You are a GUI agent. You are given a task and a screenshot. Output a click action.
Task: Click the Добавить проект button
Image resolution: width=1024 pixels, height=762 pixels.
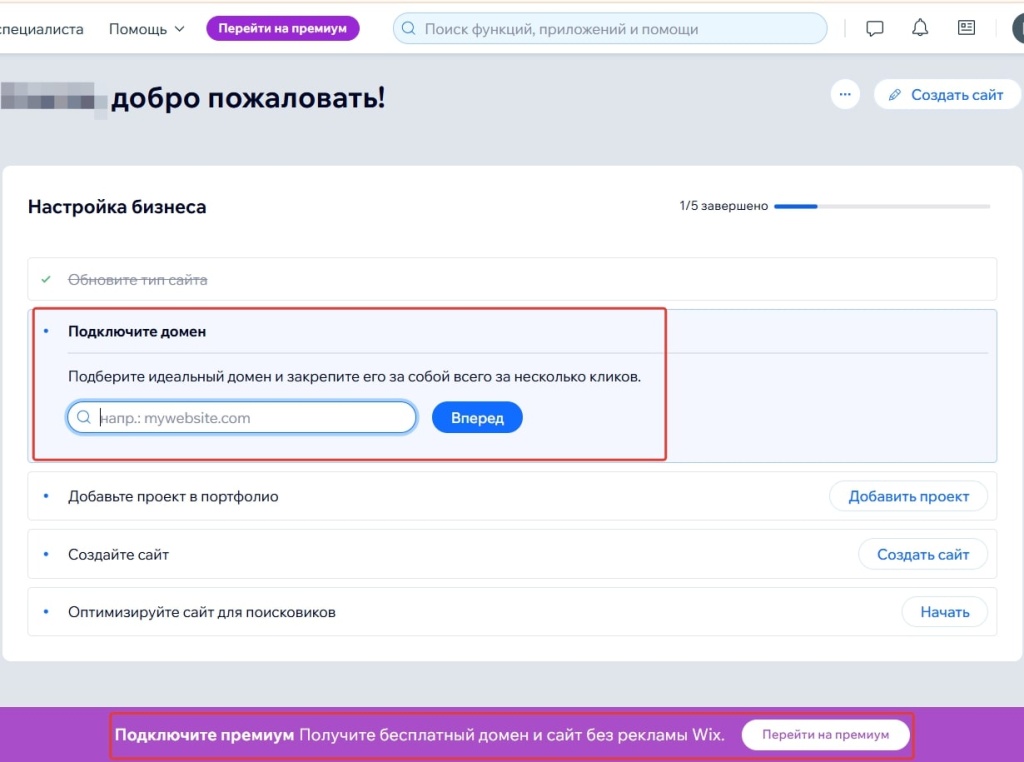pos(908,496)
